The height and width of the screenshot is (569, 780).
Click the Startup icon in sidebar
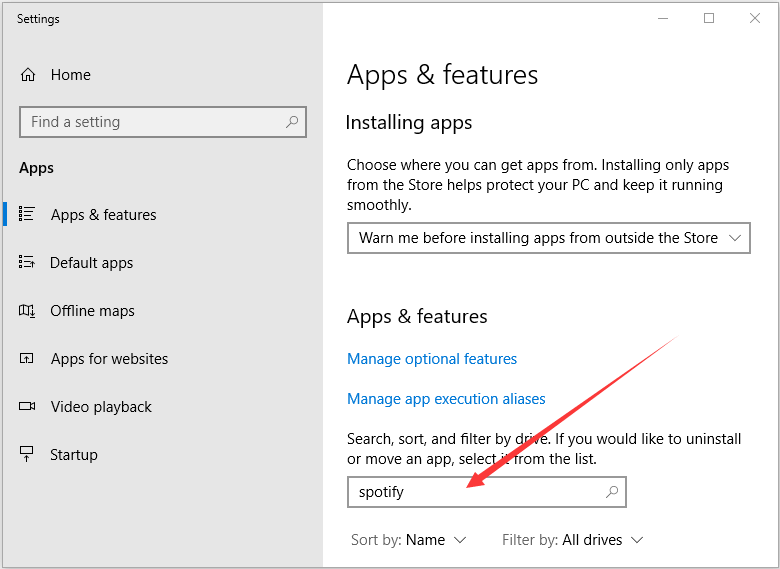click(x=26, y=454)
